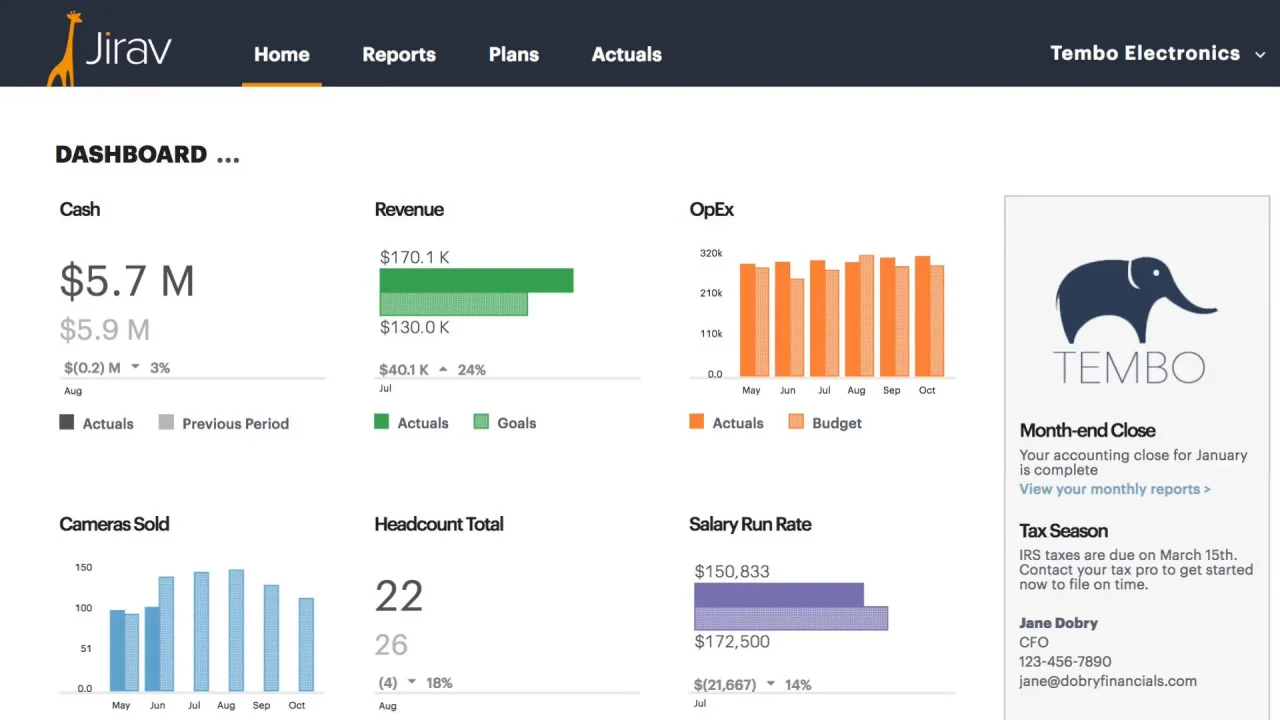
Task: Click the solid purple $150,833 salary bar
Action: coord(779,595)
